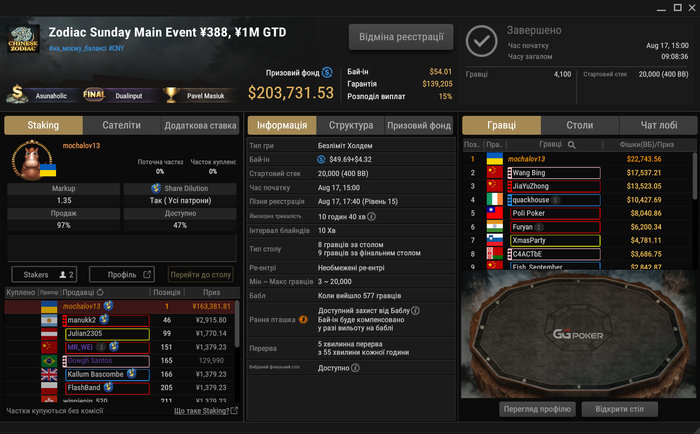The height and width of the screenshot is (434, 700).
Task: Click the Куплено column header
Action: coord(21,292)
